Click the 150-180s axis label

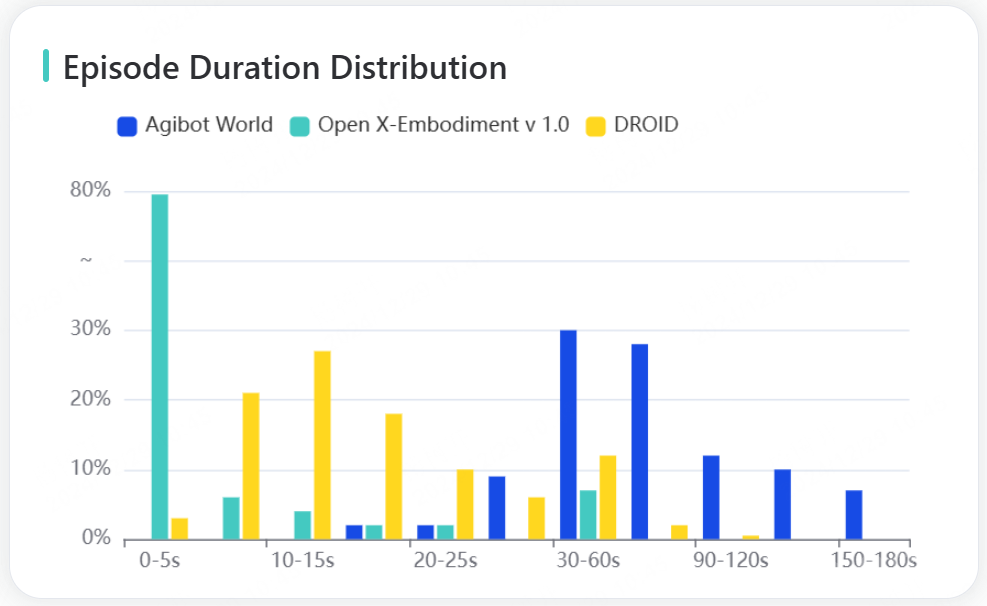click(874, 560)
